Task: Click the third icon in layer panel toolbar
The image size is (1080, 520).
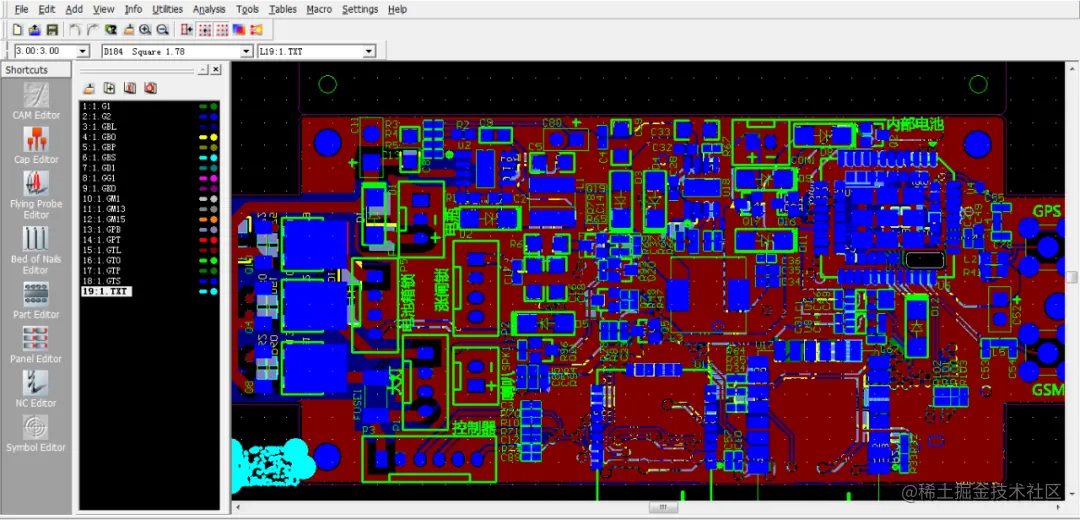Action: [129, 88]
